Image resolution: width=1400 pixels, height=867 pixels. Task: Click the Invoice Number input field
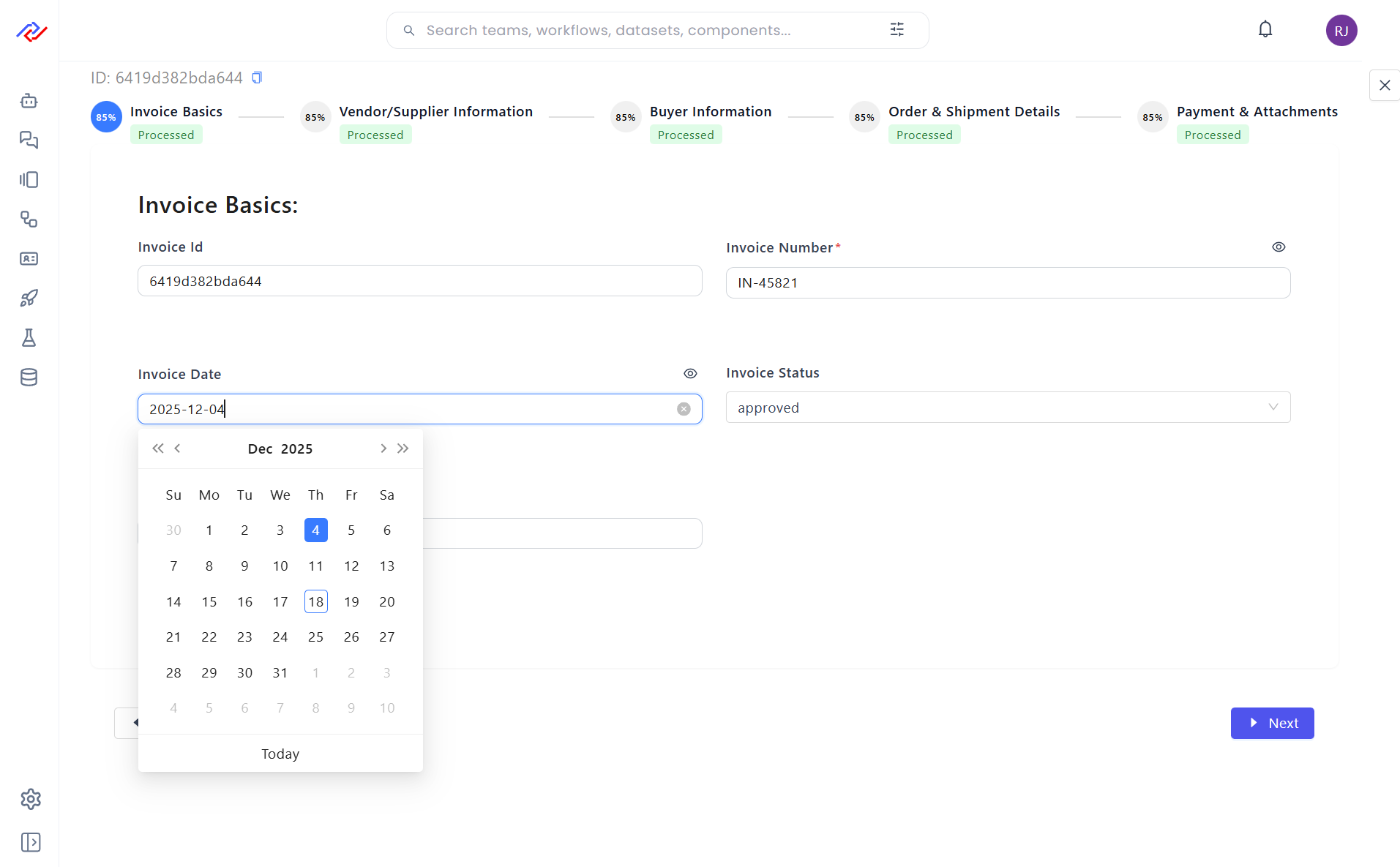[x=1007, y=283]
